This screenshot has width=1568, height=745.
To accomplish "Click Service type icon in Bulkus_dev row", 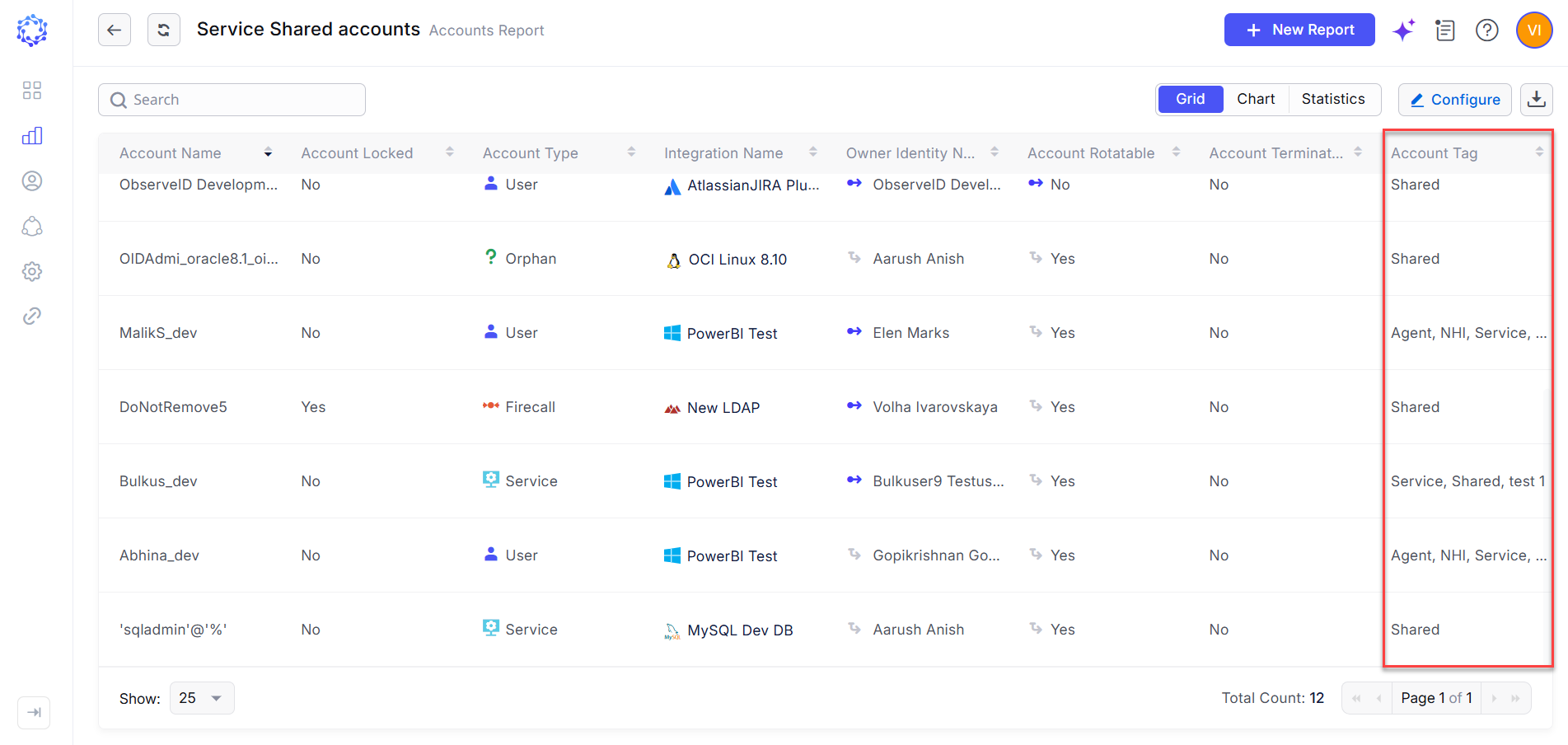I will tap(491, 479).
